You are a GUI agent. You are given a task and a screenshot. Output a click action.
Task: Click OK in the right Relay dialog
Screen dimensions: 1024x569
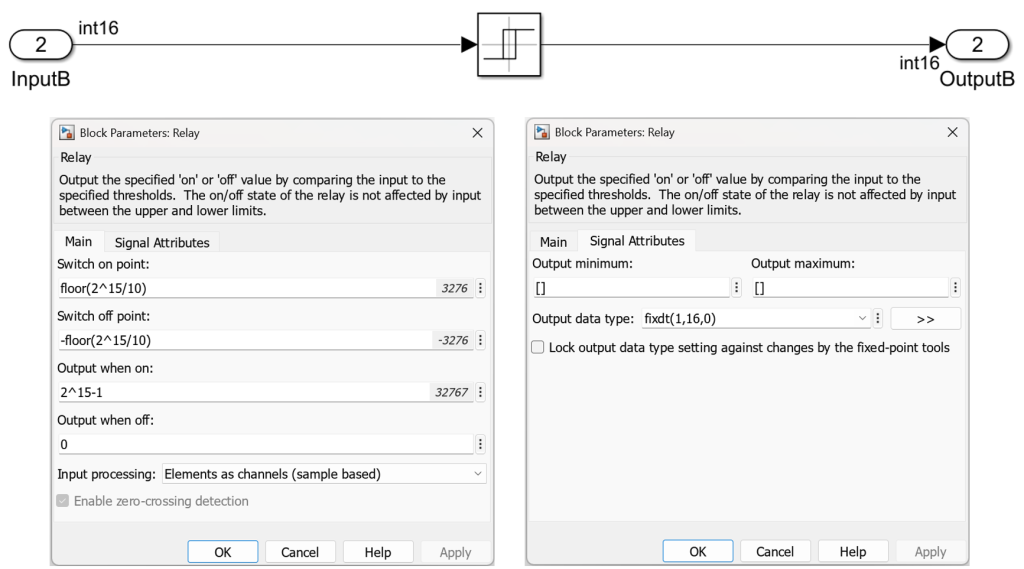[x=697, y=551]
